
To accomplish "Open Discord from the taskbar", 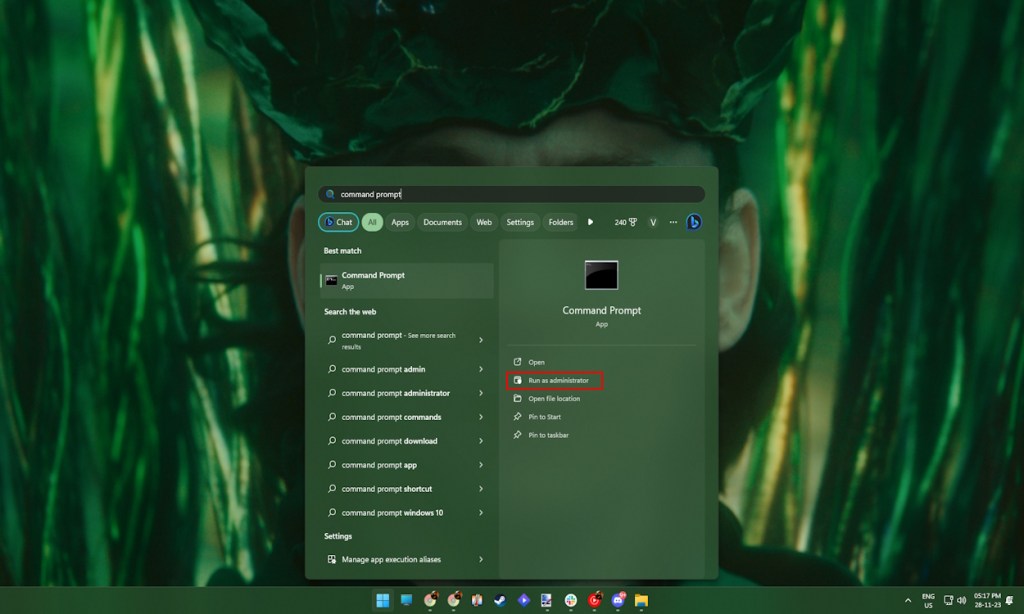I will 616,603.
